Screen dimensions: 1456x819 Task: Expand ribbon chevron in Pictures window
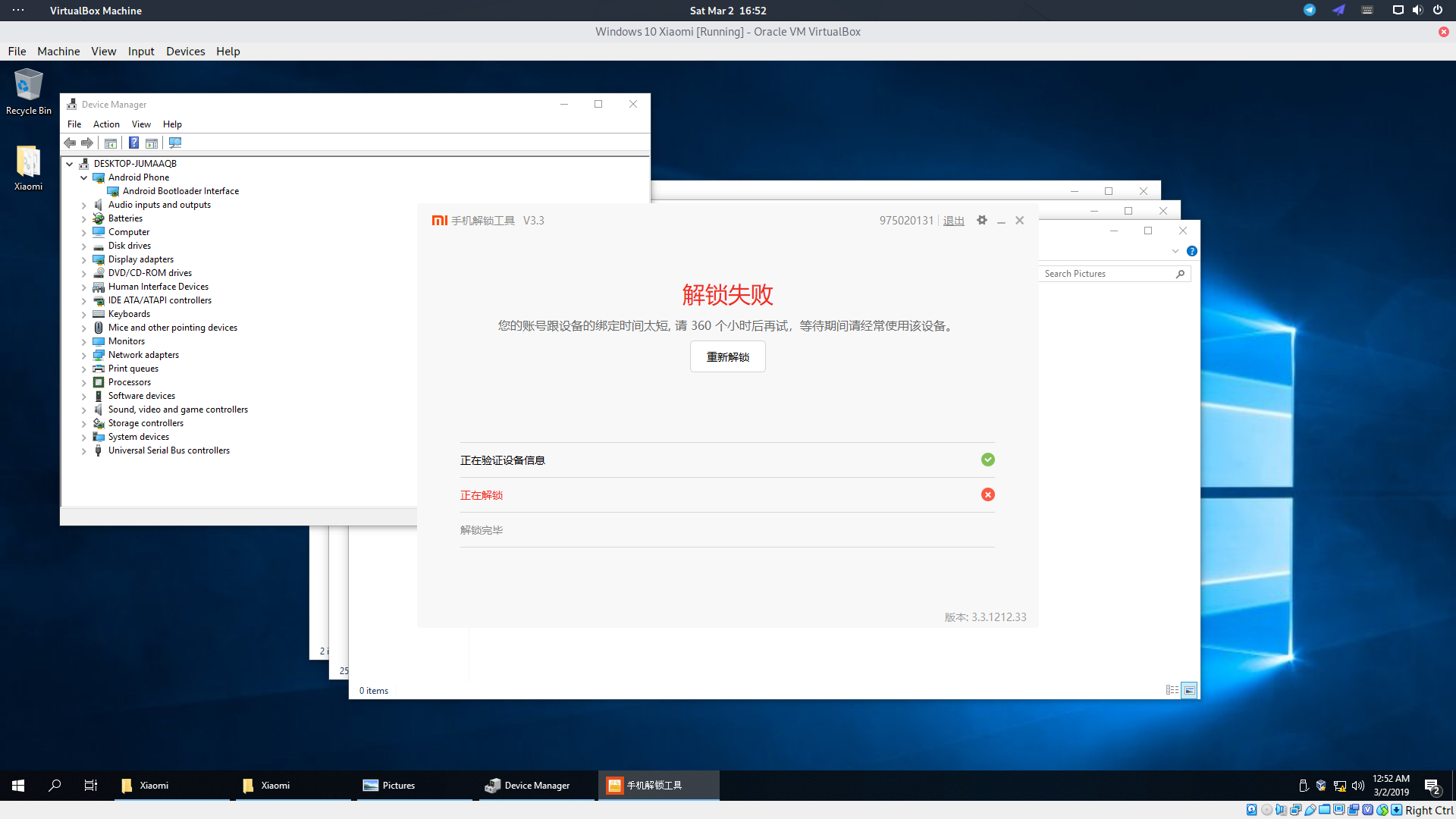tap(1175, 251)
